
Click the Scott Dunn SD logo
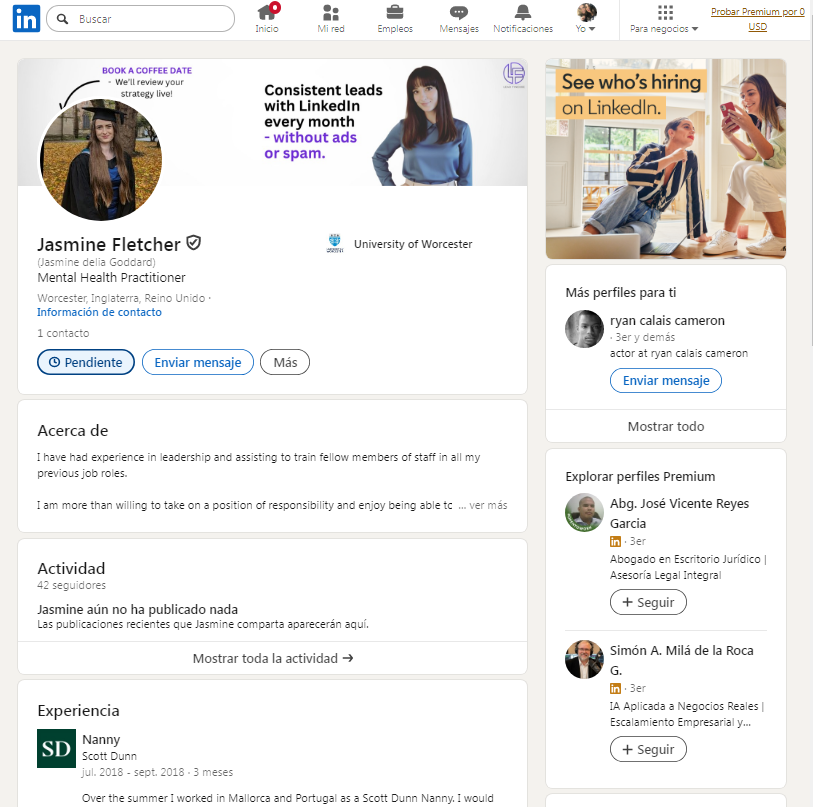click(57, 748)
